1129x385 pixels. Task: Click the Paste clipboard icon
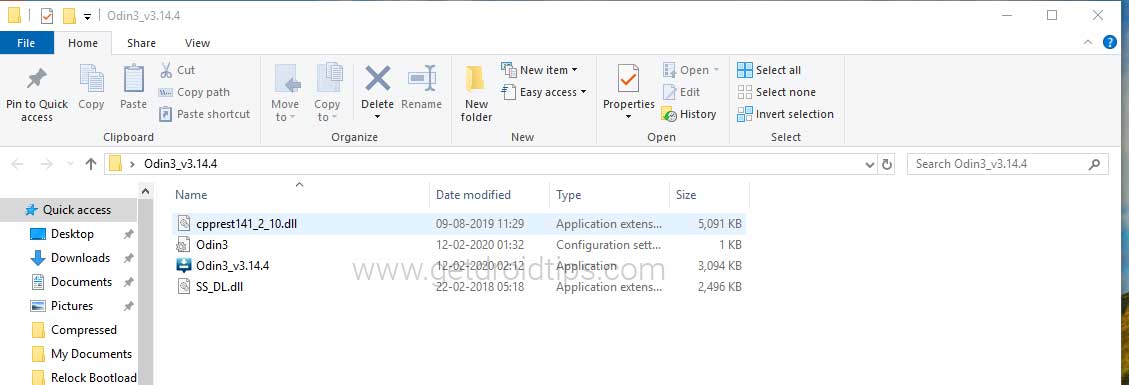coord(133,78)
